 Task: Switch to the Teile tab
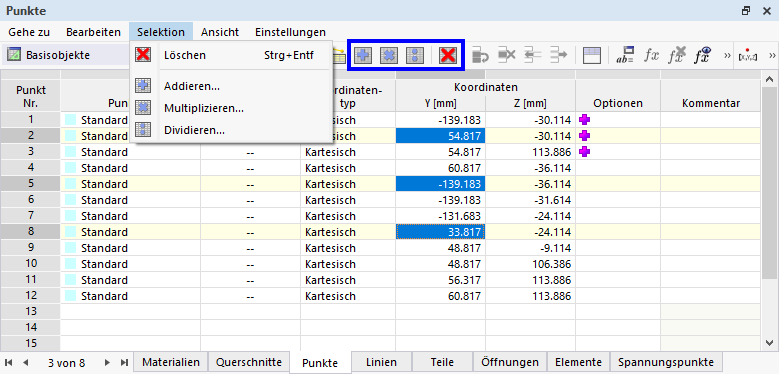click(442, 362)
